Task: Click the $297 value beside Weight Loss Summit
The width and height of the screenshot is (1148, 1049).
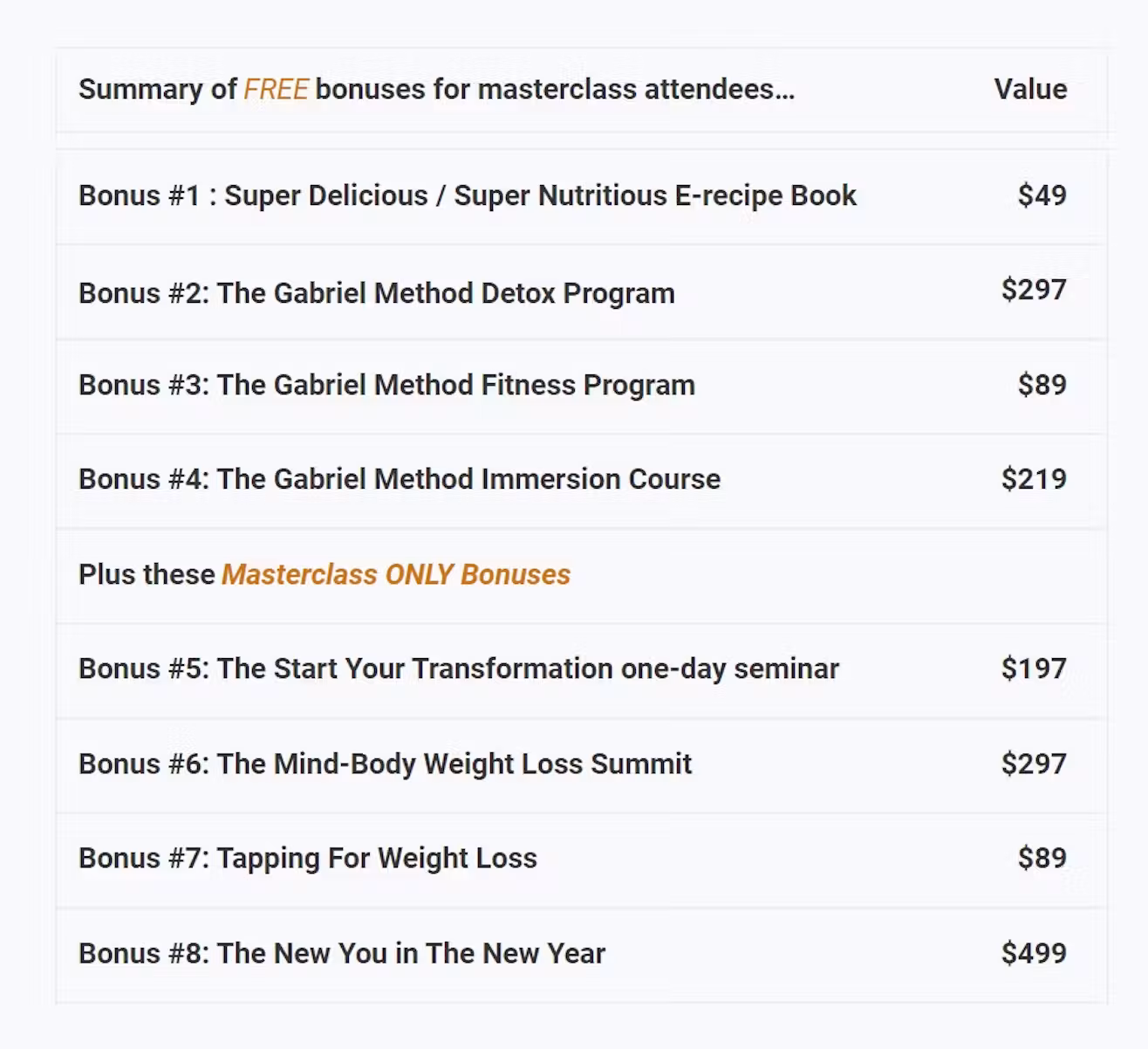Action: [x=1034, y=764]
